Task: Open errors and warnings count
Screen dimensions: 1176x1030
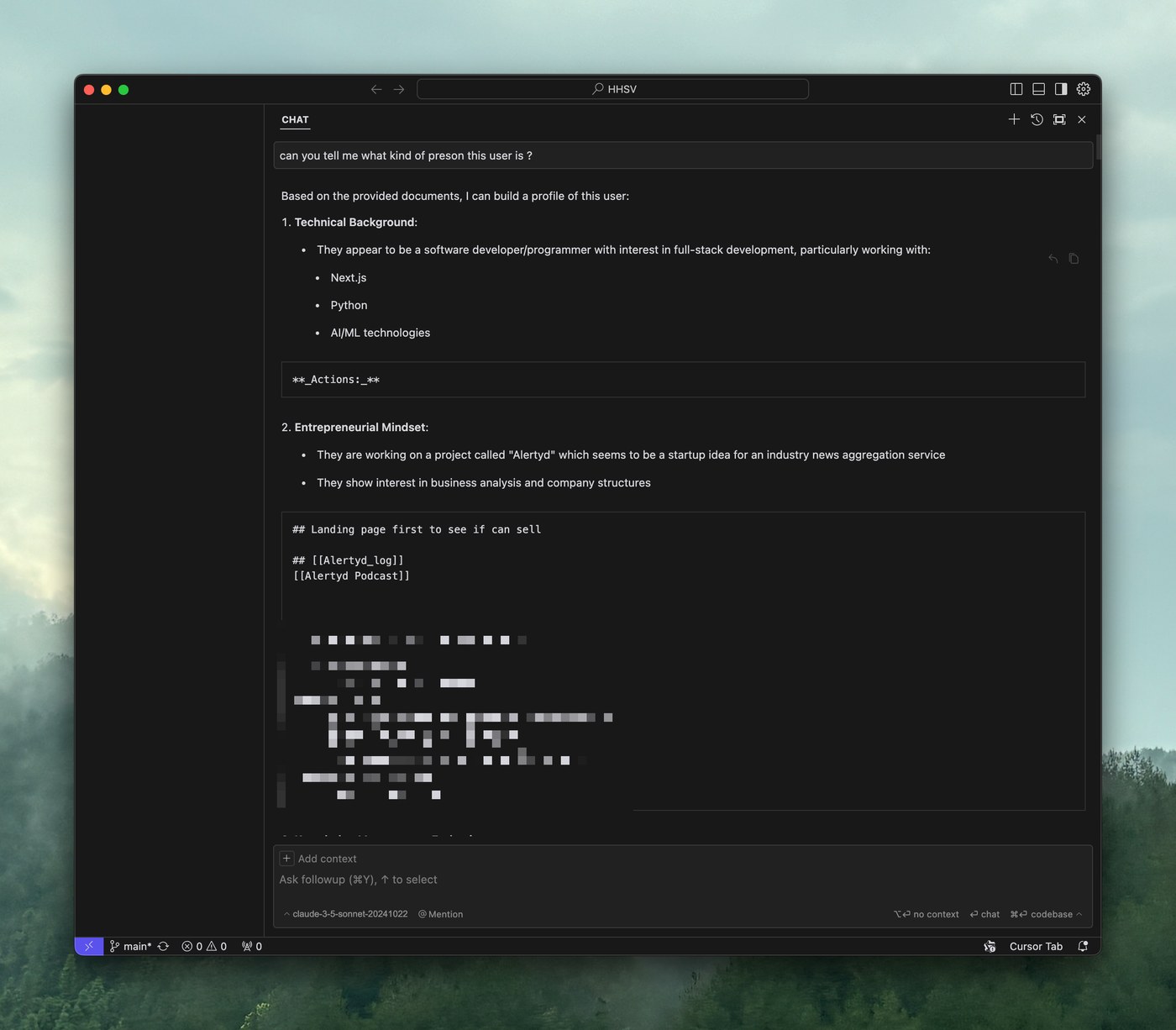Action: tap(204, 946)
